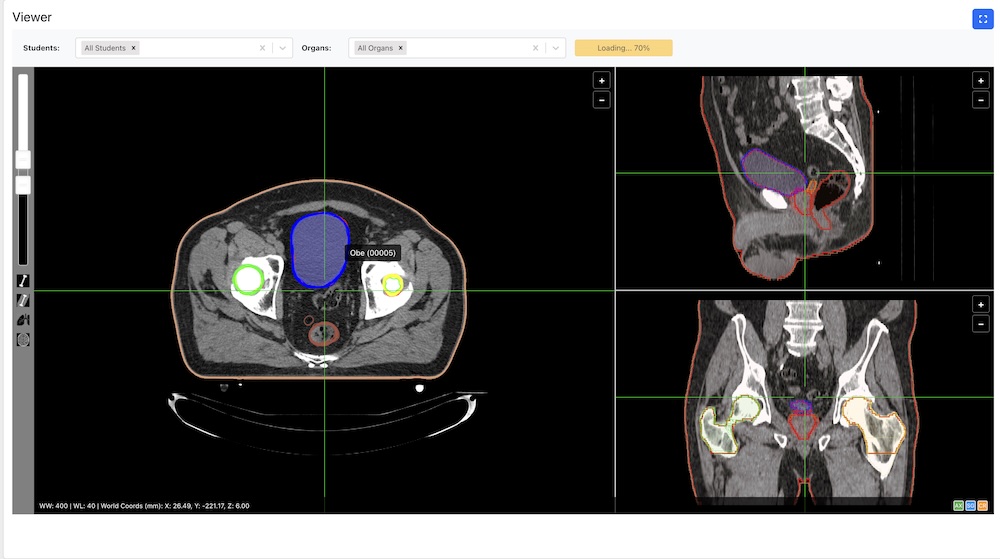Select the lung window preset icon
This screenshot has width=1000, height=559.
(23, 320)
